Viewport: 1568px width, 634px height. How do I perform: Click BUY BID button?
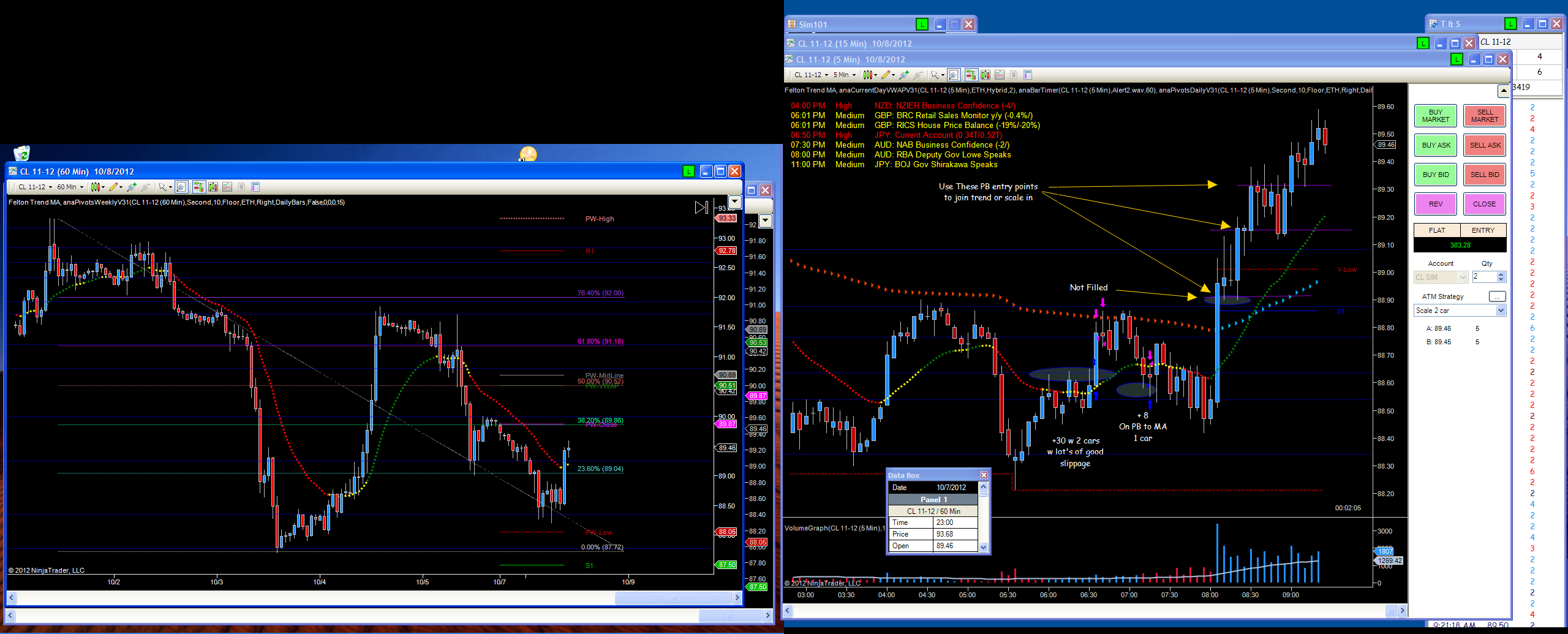(1436, 175)
